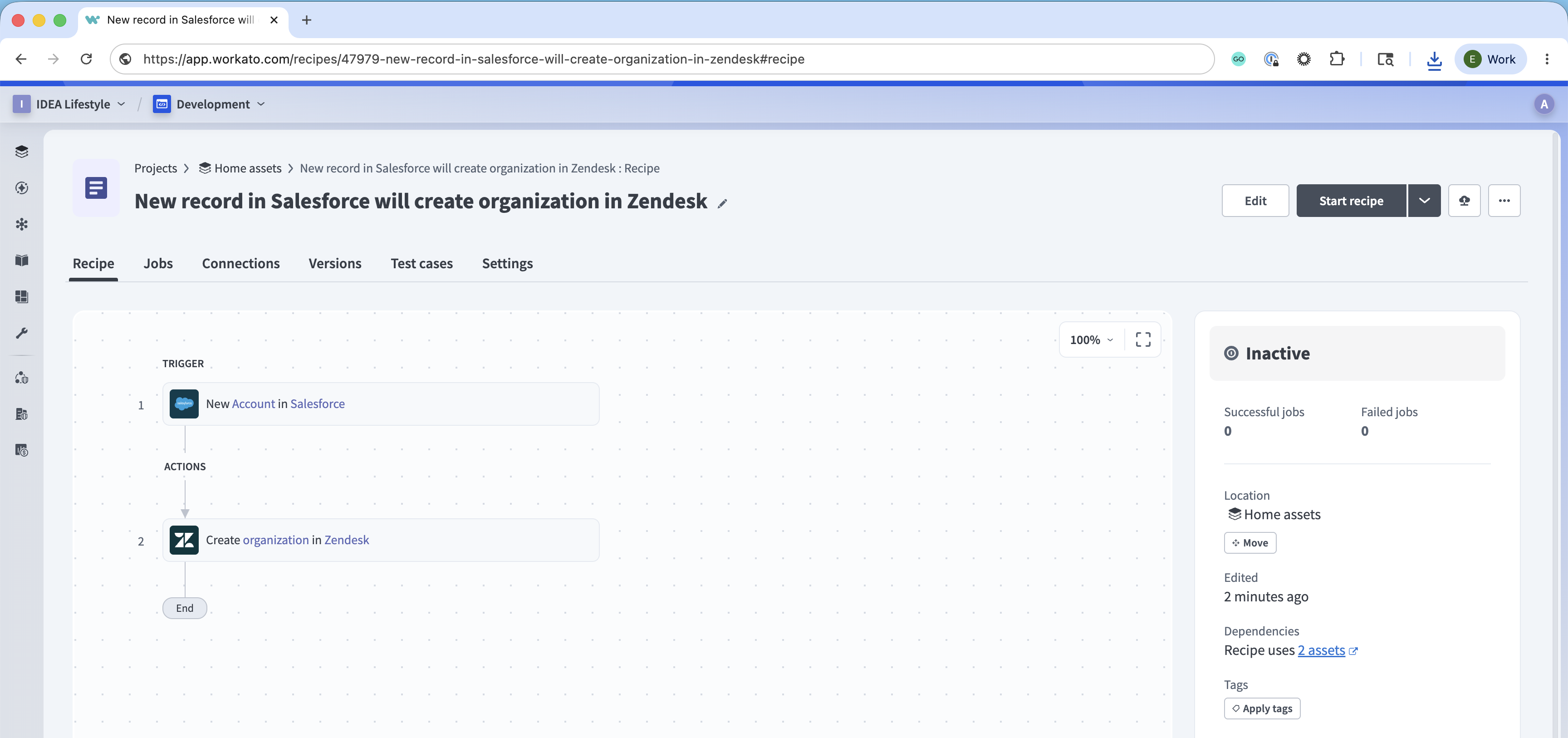Image resolution: width=1568 pixels, height=738 pixels.
Task: Click the GO browser extension icon
Action: tap(1238, 59)
